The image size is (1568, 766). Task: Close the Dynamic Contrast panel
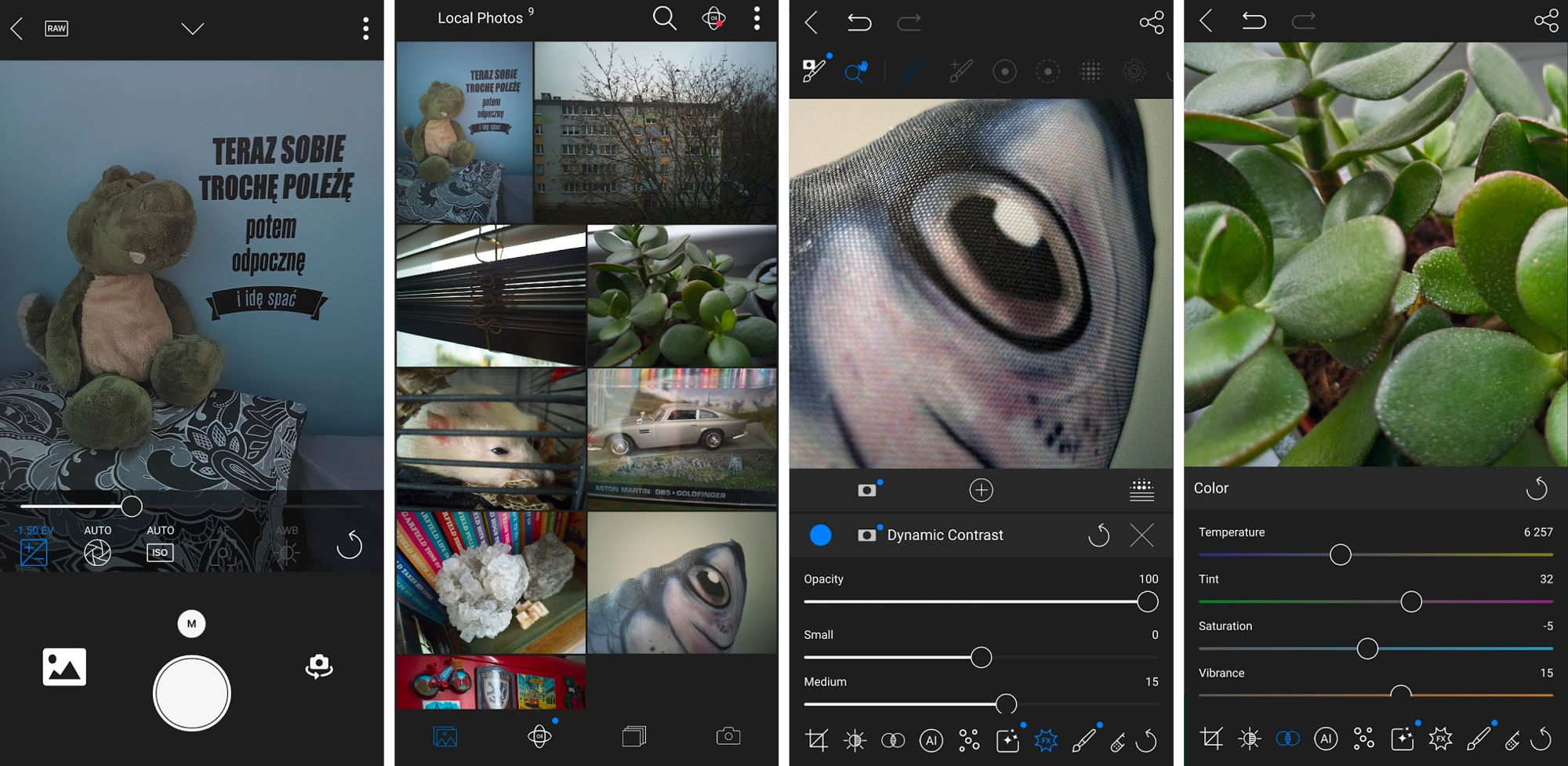click(x=1142, y=535)
